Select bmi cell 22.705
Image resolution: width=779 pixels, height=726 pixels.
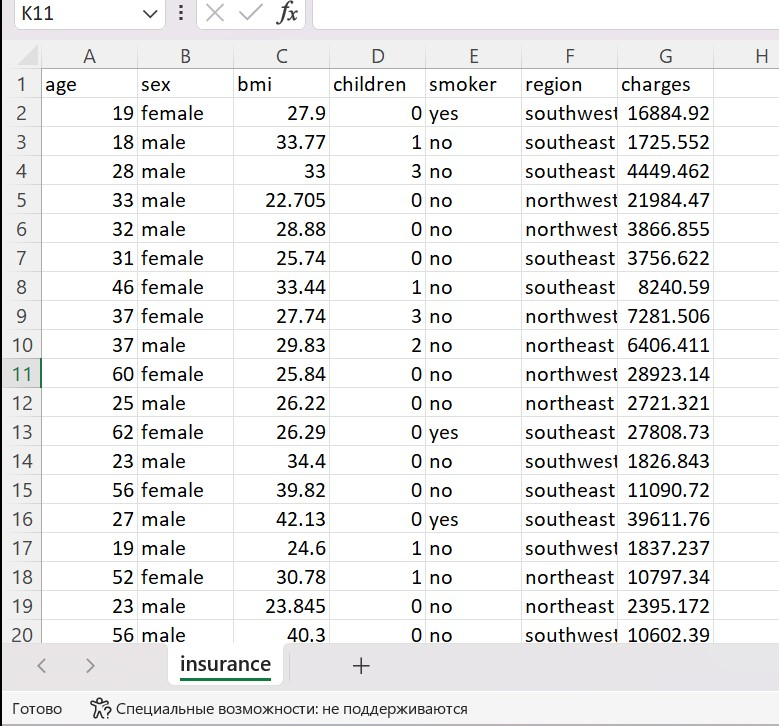281,200
